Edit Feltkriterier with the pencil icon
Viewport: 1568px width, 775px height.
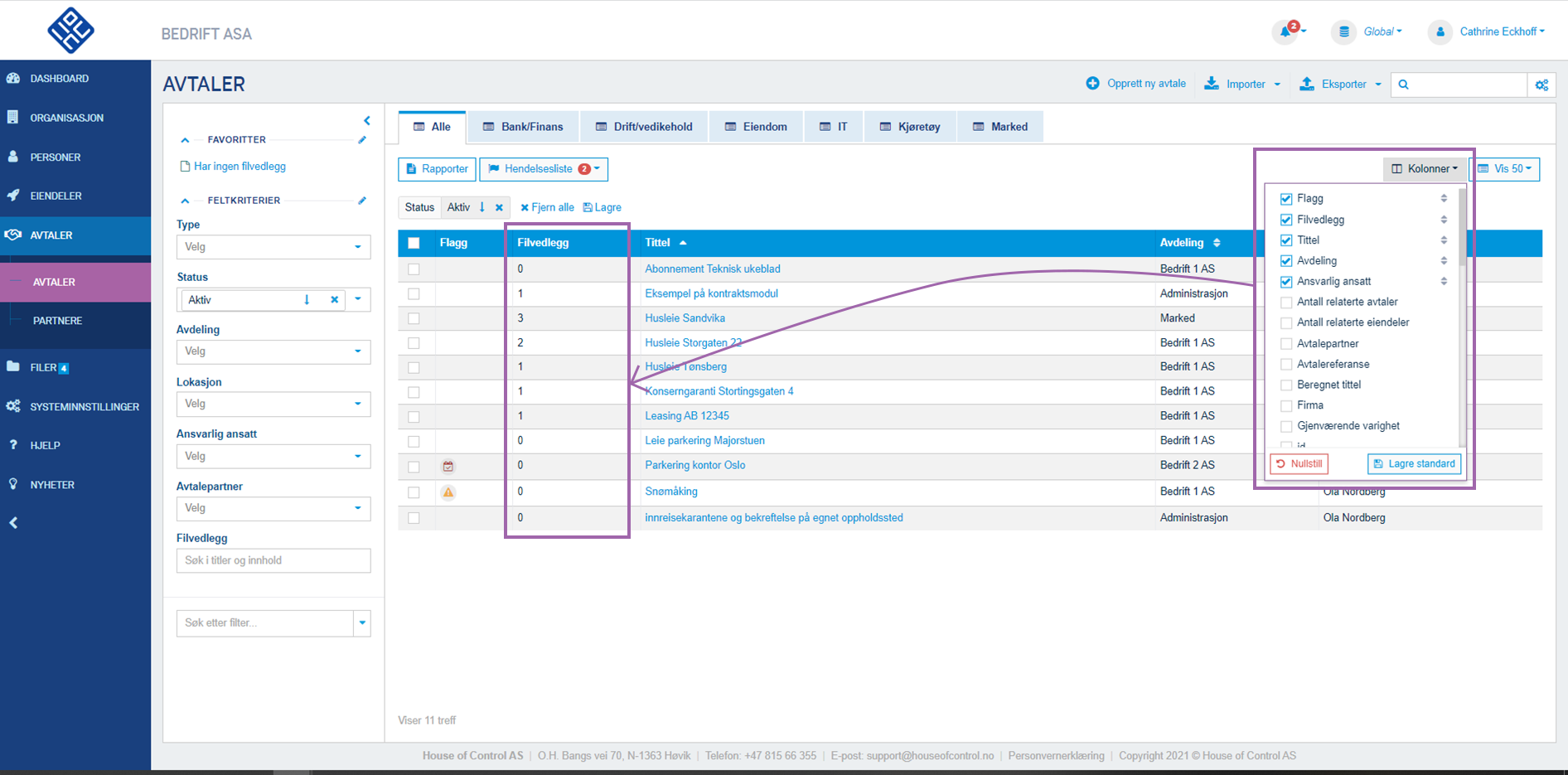tap(362, 201)
